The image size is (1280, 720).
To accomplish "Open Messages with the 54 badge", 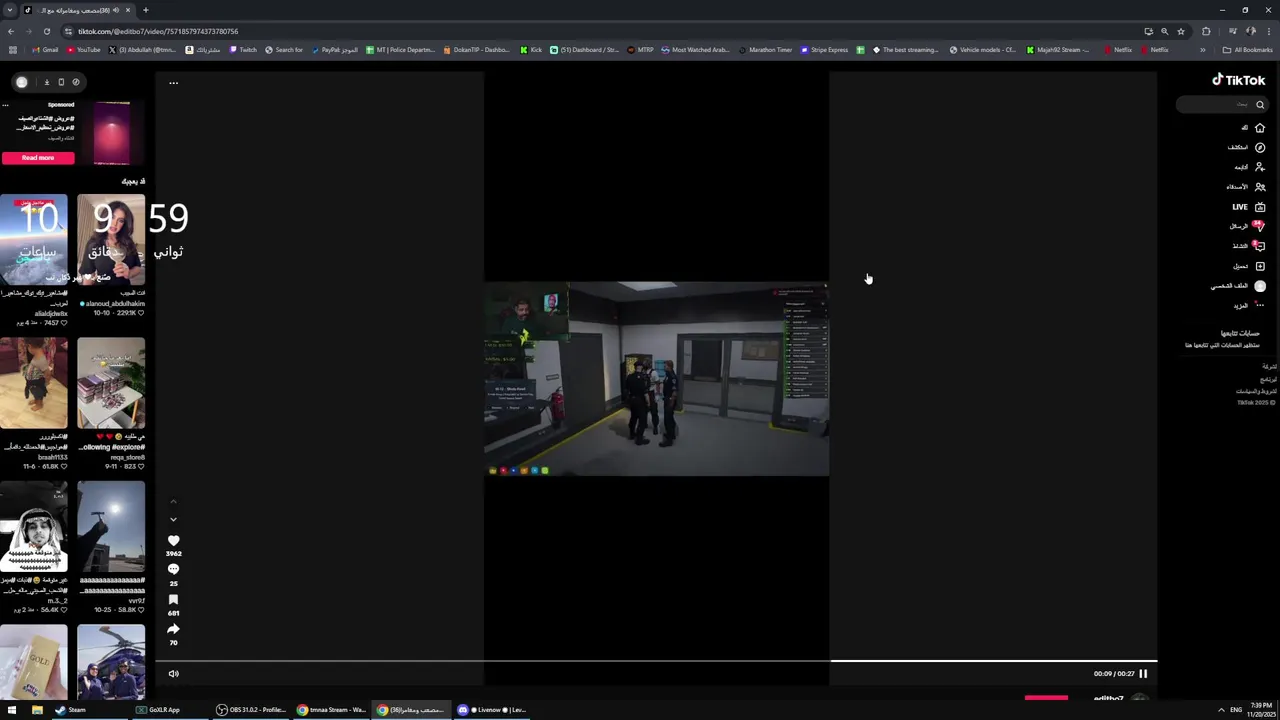I will [1259, 226].
